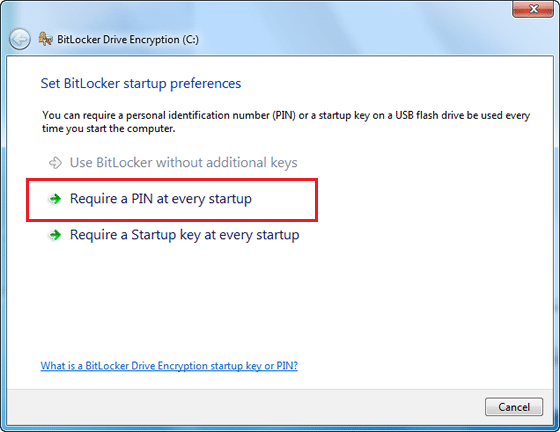The height and width of the screenshot is (432, 560).
Task: Pick 'Require a Startup key at every startup'
Action: (x=184, y=235)
